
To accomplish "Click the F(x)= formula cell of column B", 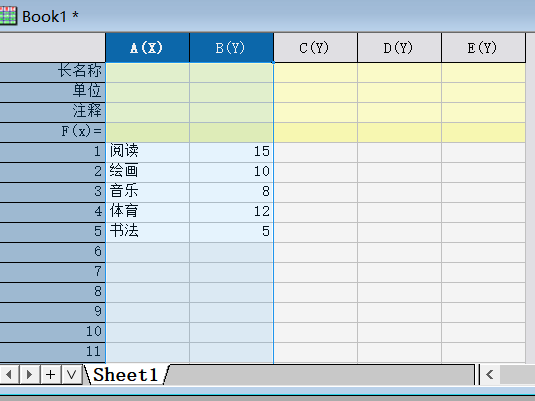I will (x=231, y=132).
